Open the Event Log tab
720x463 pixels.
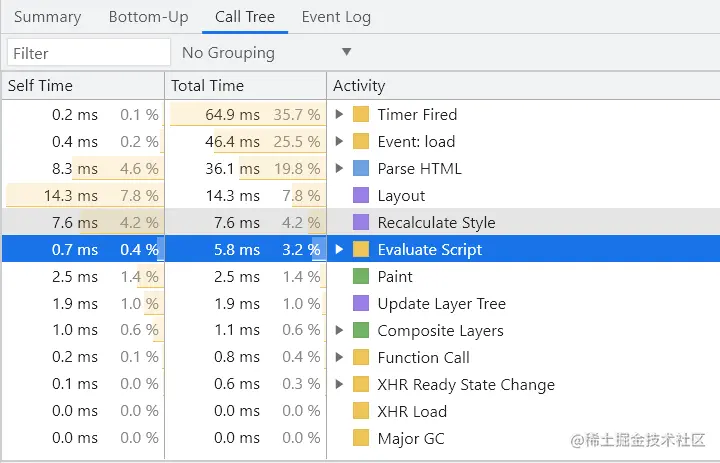pos(336,17)
